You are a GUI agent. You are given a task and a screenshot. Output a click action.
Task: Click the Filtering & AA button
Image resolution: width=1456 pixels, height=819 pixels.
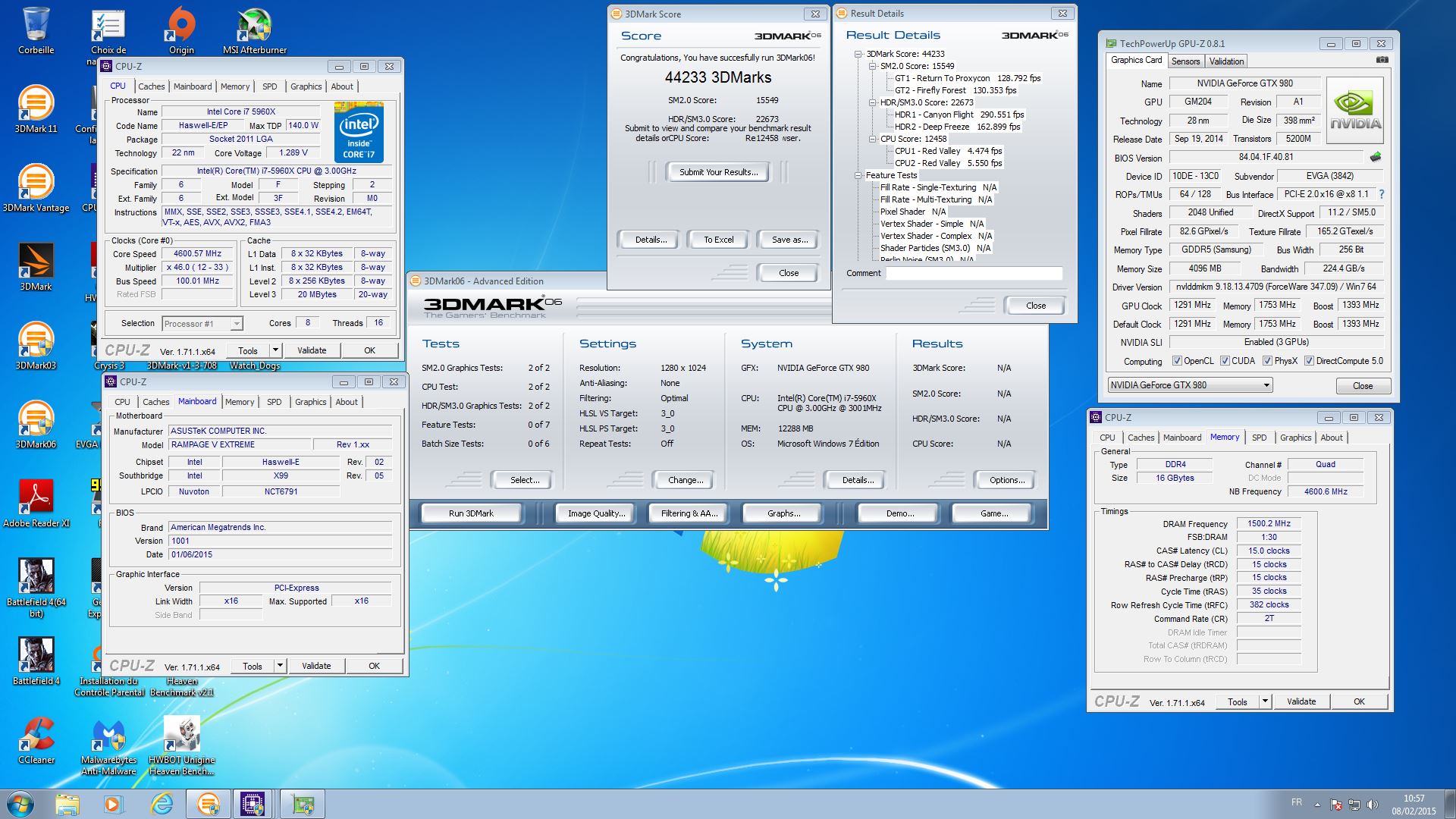pos(689,513)
